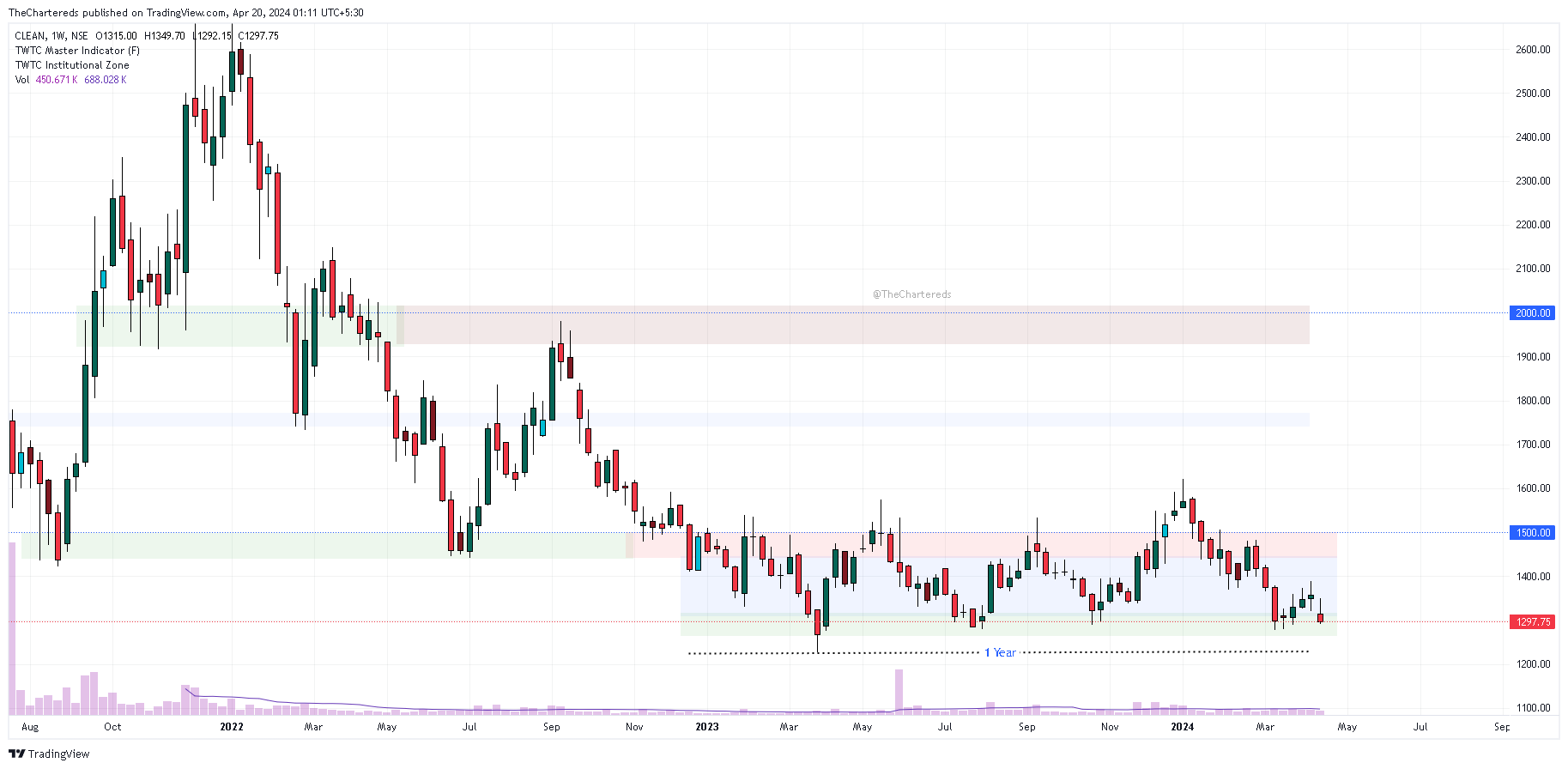Click the 2200.00 price axis label
Image resolution: width=1568 pixels, height=769 pixels.
point(1533,225)
